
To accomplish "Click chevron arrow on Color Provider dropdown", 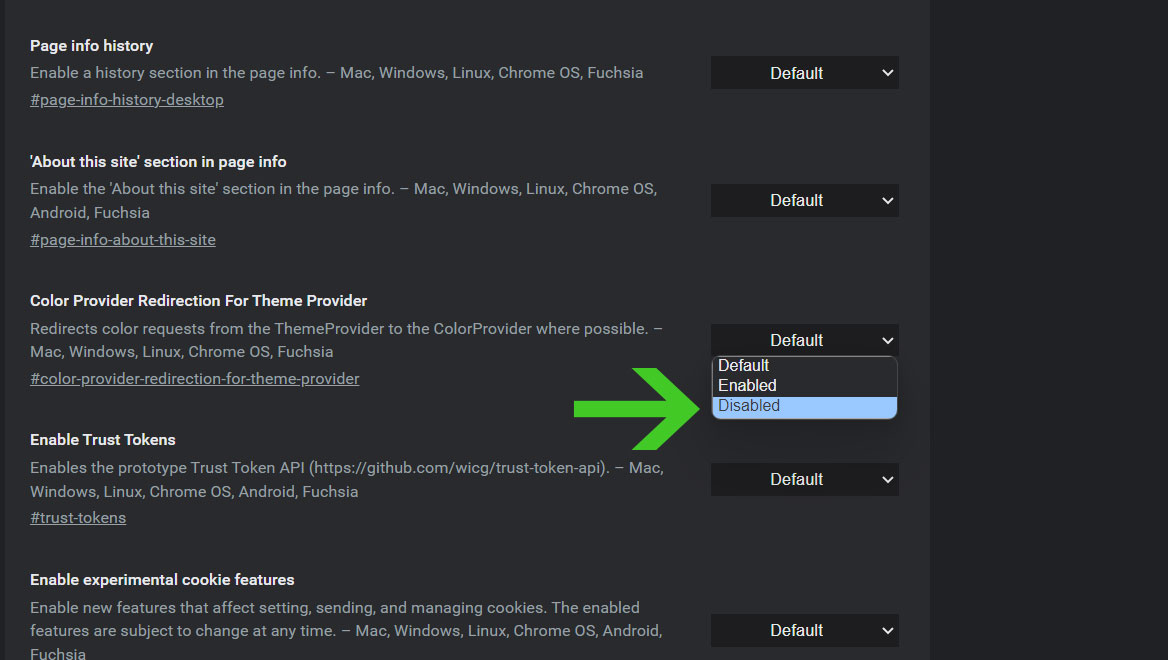I will [887, 340].
